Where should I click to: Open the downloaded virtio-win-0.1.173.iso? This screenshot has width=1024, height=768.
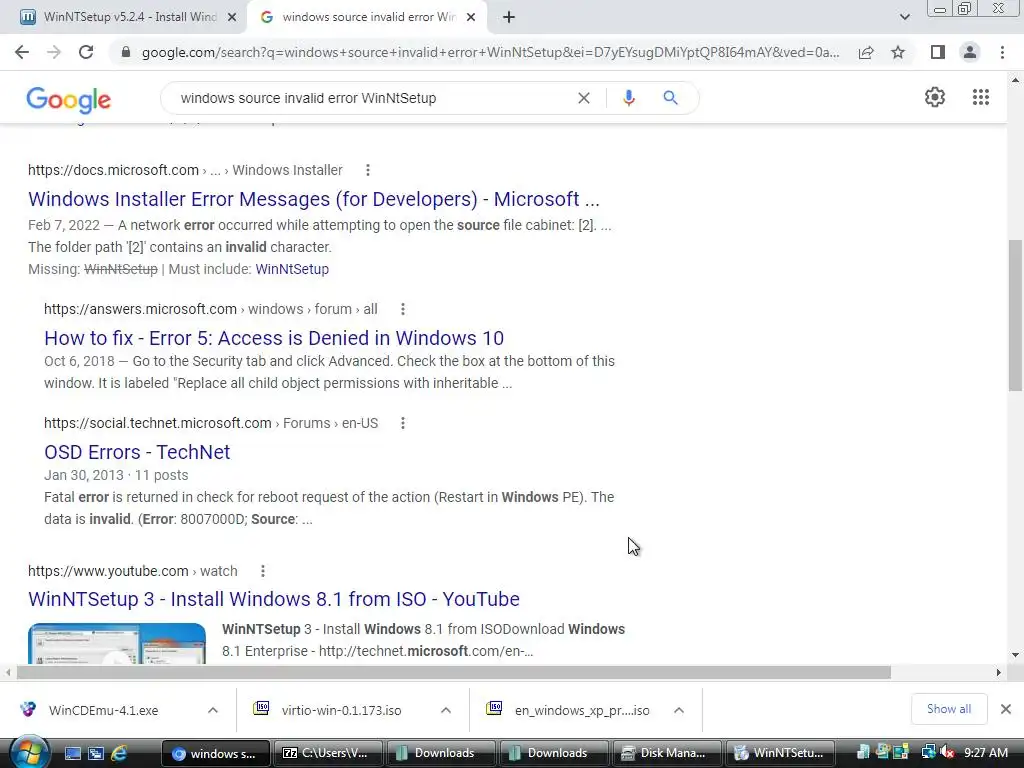point(341,710)
